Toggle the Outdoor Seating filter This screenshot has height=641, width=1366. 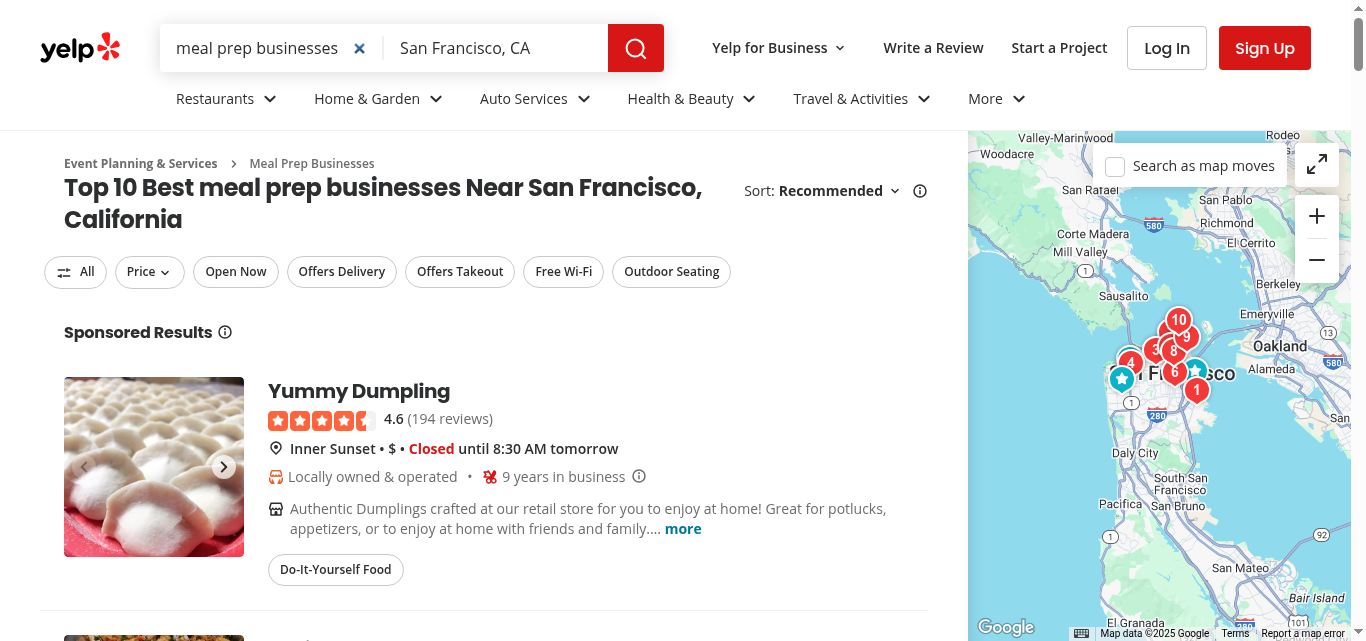click(672, 272)
